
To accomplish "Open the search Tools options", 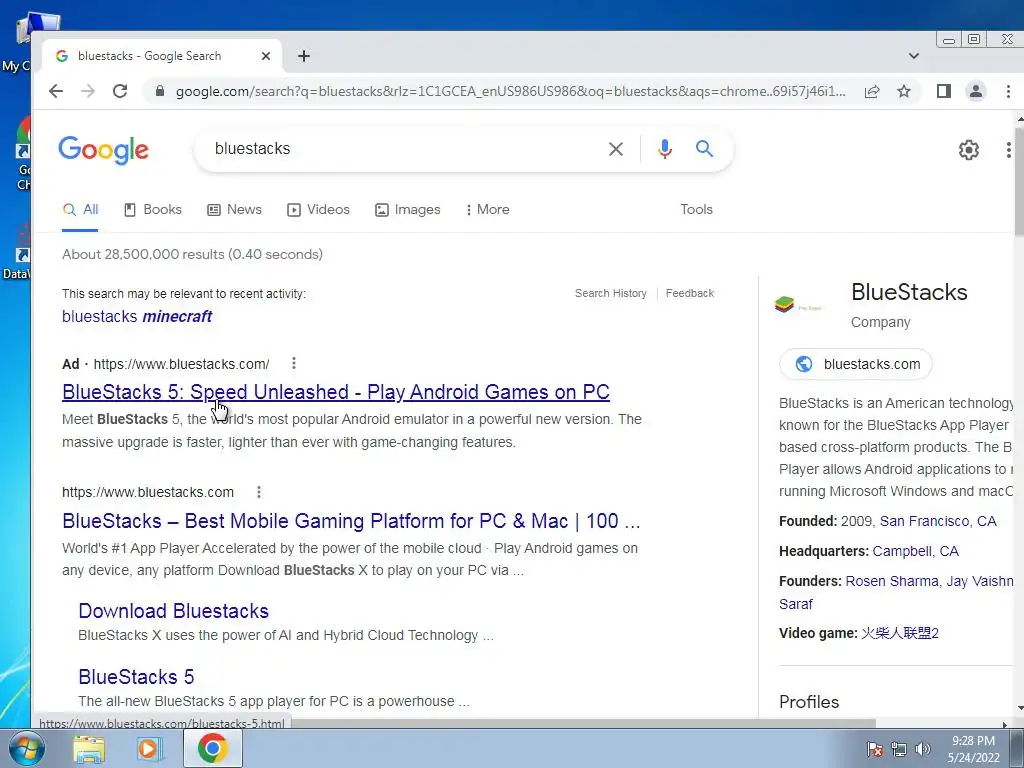I will (x=696, y=210).
